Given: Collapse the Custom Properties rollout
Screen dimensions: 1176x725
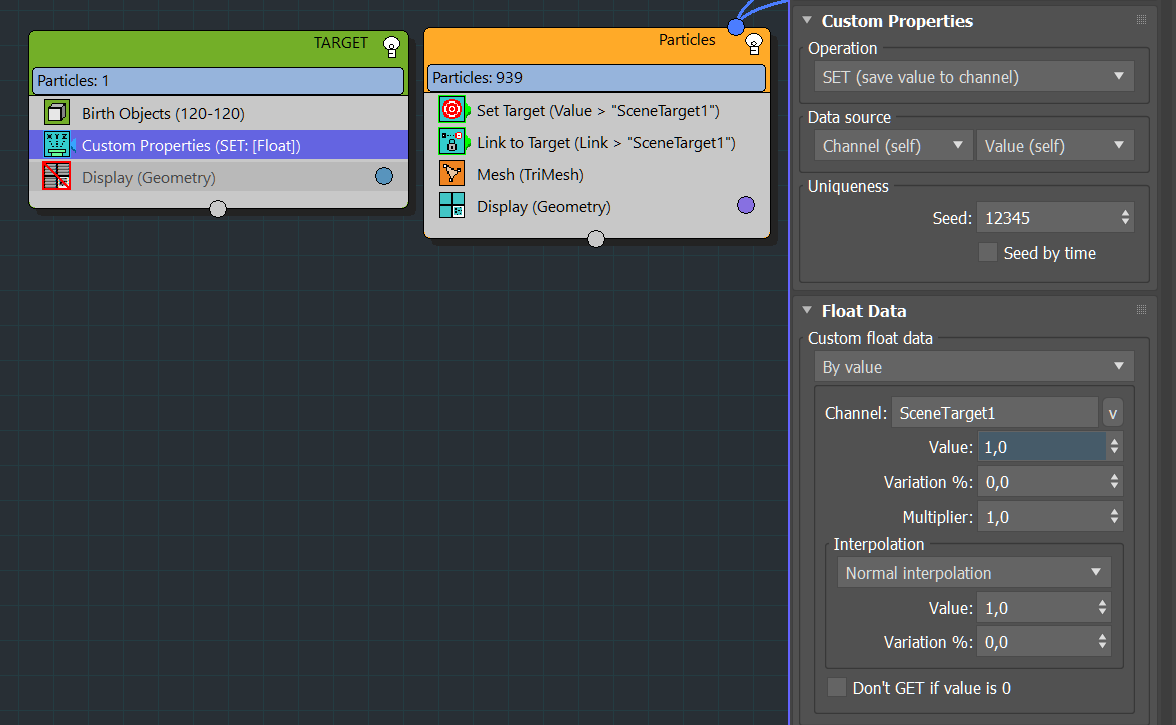Looking at the screenshot, I should pyautogui.click(x=807, y=20).
